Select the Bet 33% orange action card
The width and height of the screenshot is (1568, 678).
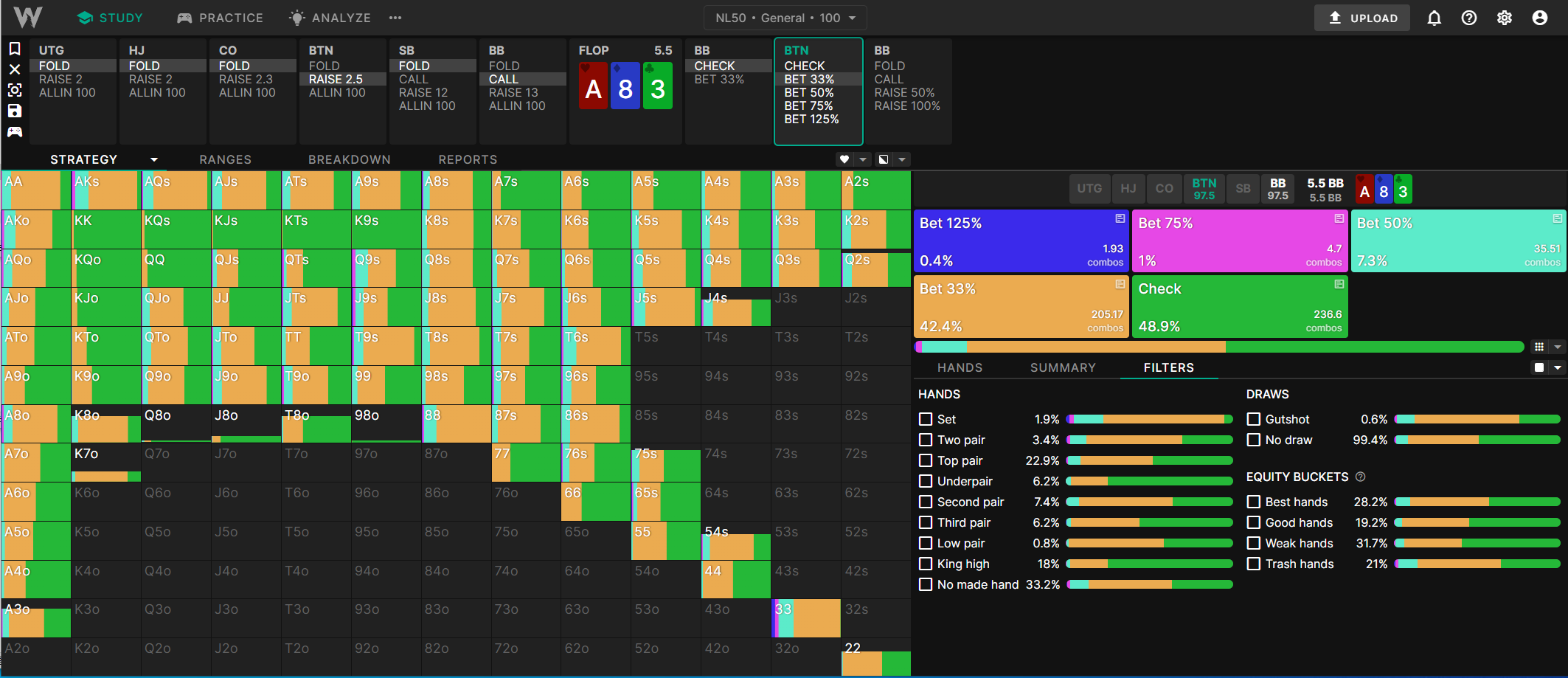tap(1021, 306)
